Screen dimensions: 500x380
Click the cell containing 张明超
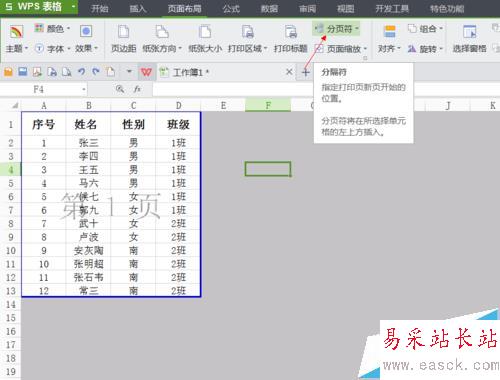pos(88,264)
